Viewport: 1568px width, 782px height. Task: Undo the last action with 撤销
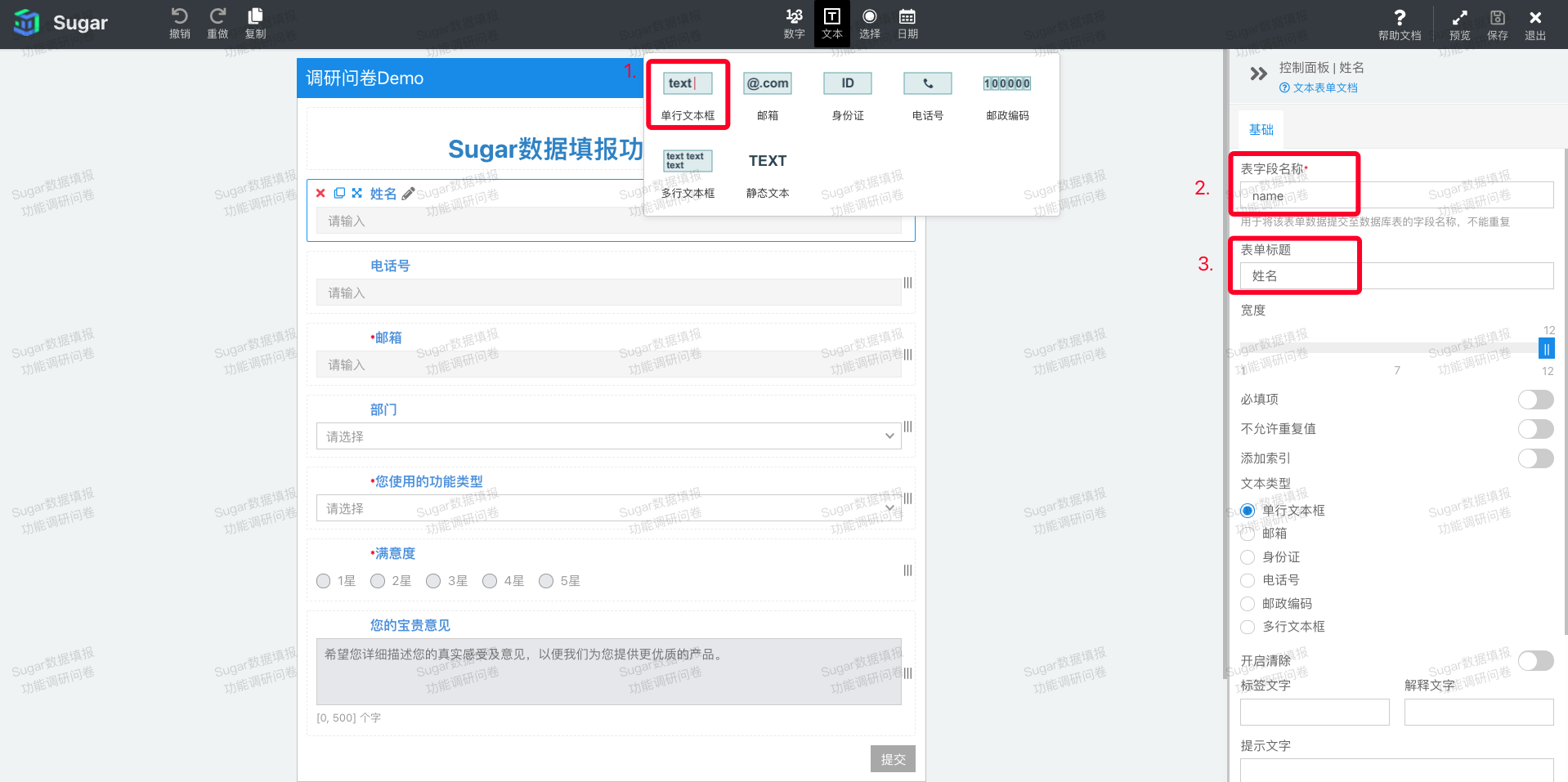pos(180,23)
